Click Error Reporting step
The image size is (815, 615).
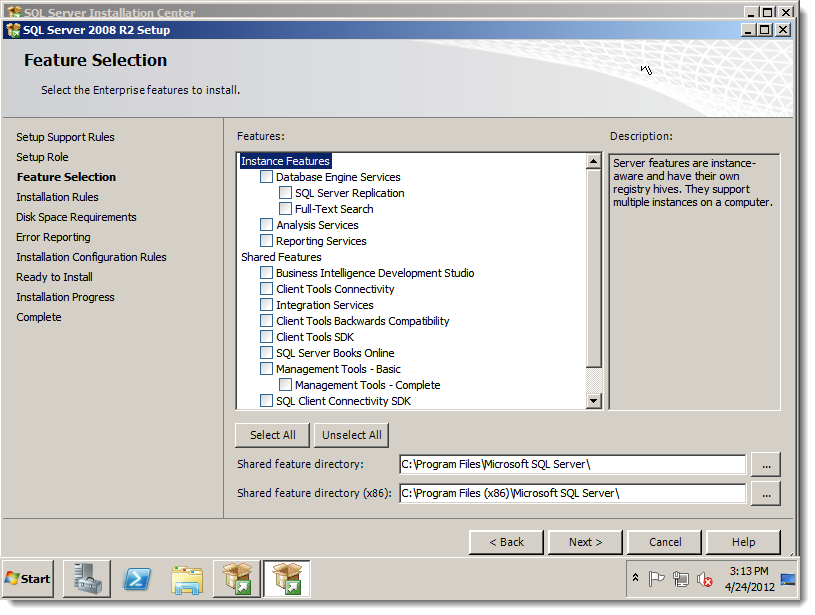(x=53, y=237)
